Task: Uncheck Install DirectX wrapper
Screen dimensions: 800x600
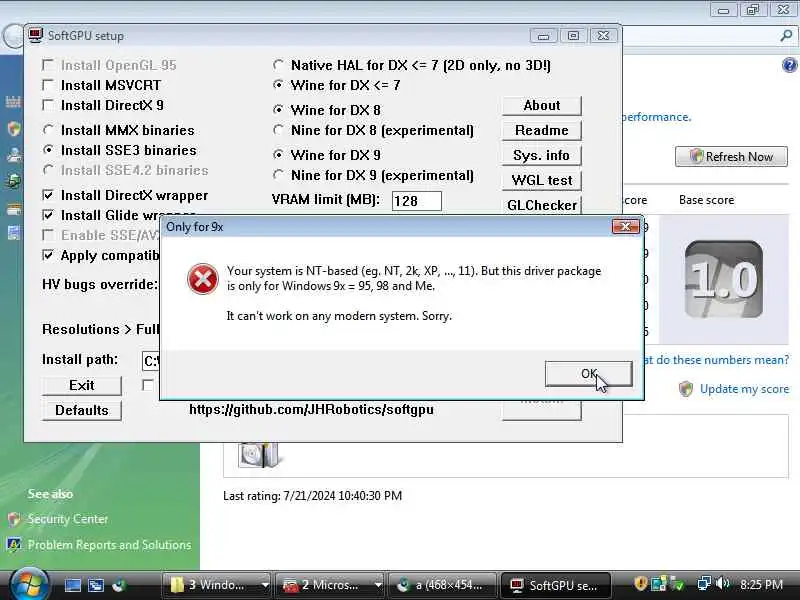Action: [48, 195]
